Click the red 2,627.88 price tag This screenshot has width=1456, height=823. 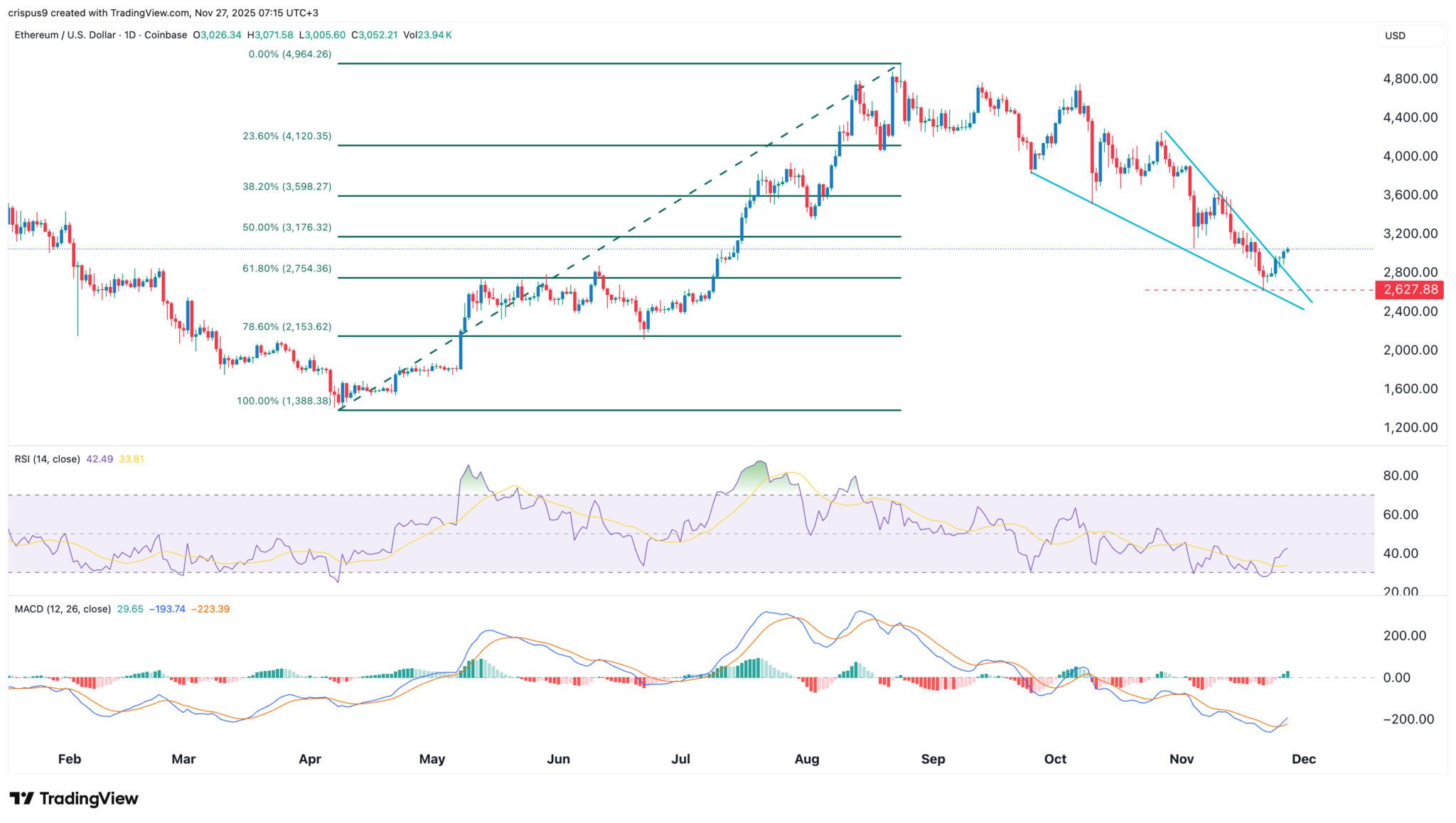coord(1410,289)
